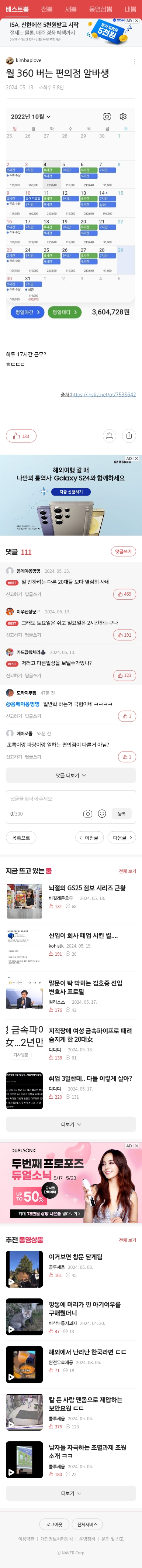Attach photo with comment camera icon
142x1568 pixels.
[88, 813]
